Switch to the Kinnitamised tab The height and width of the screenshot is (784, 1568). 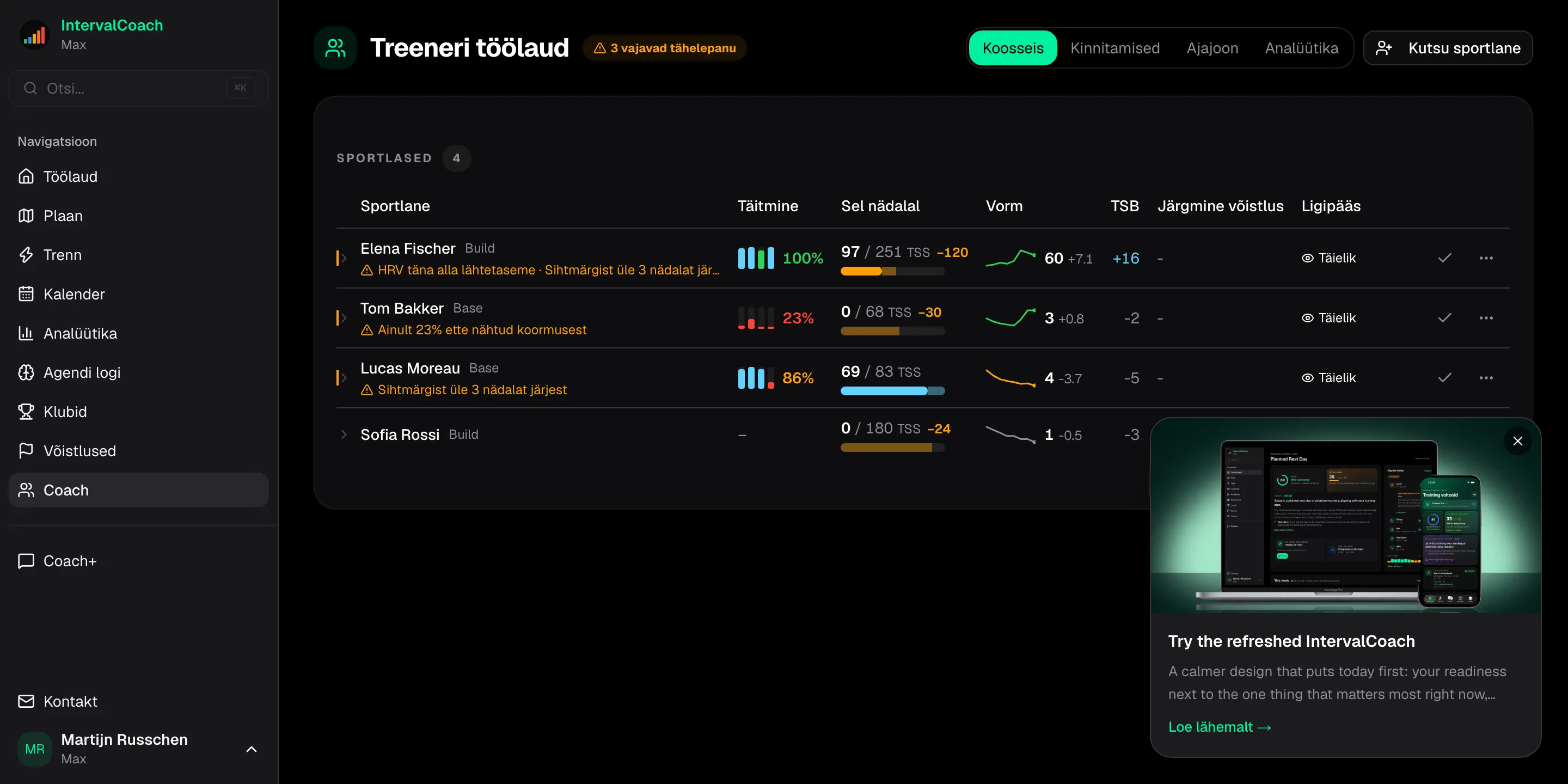click(1115, 48)
